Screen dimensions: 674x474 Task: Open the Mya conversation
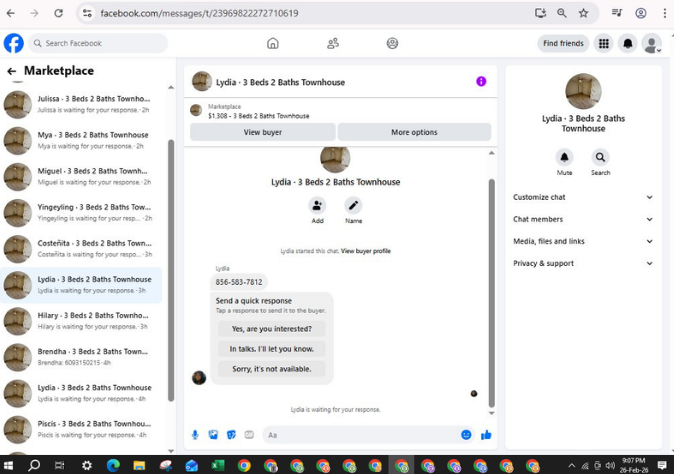tap(82, 141)
